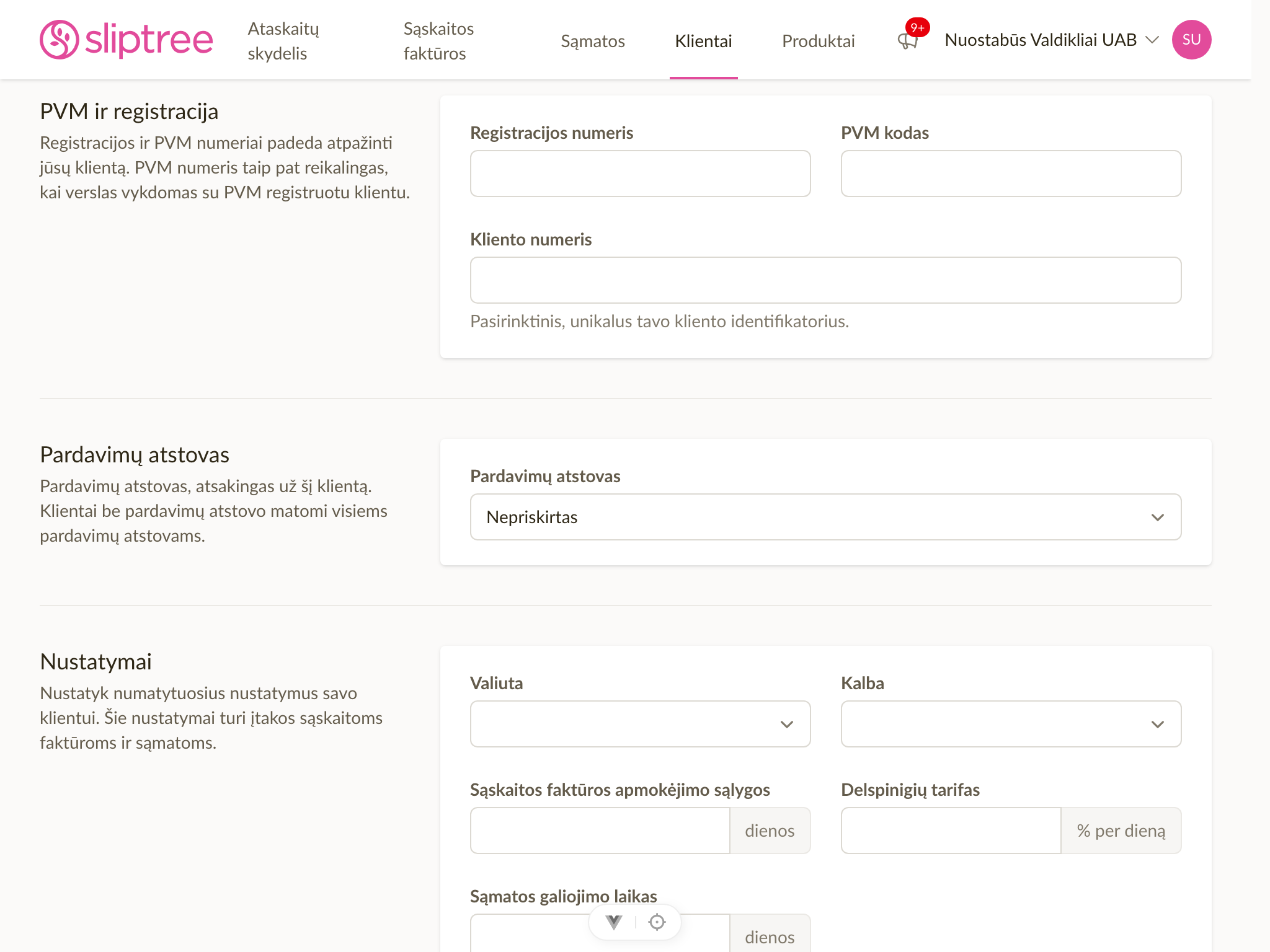Screen dimensions: 1270x952
Task: Open the Pardavimų atstovas dropdown
Action: (x=825, y=517)
